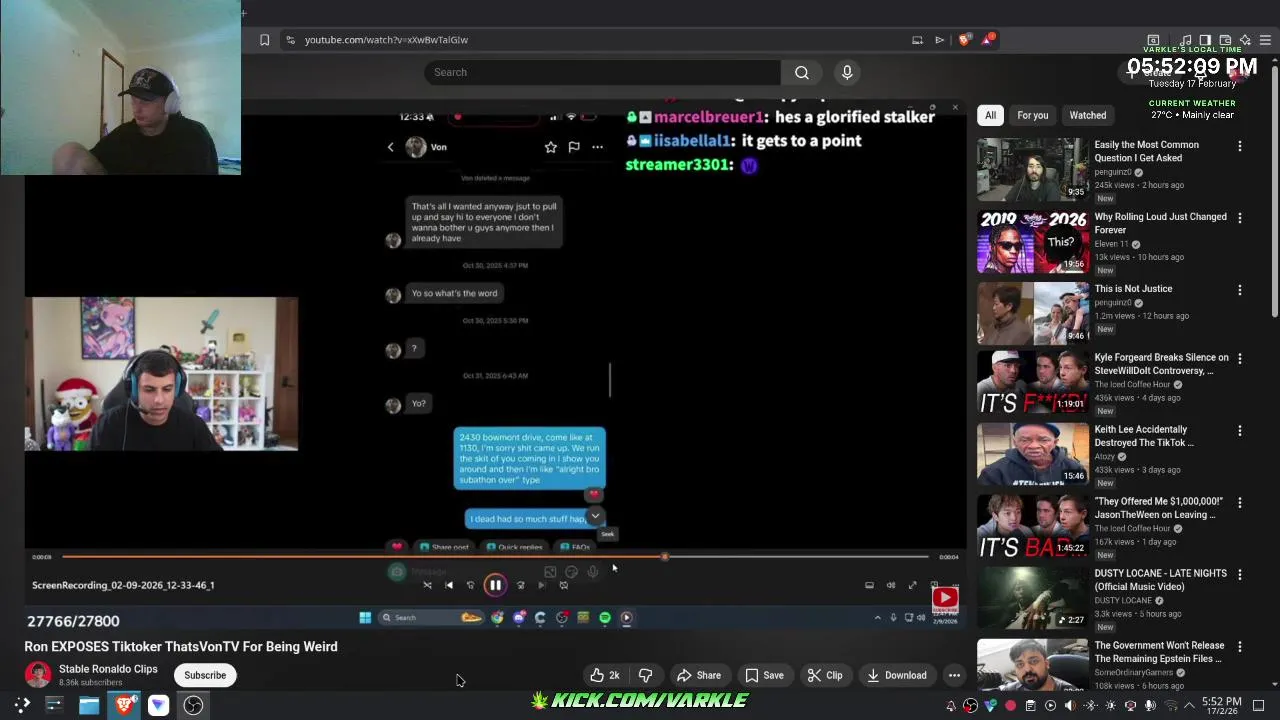This screenshot has height=720, width=1280.
Task: Open options menu for Keith Lee Accidentally Destroyed video
Action: (x=1240, y=430)
